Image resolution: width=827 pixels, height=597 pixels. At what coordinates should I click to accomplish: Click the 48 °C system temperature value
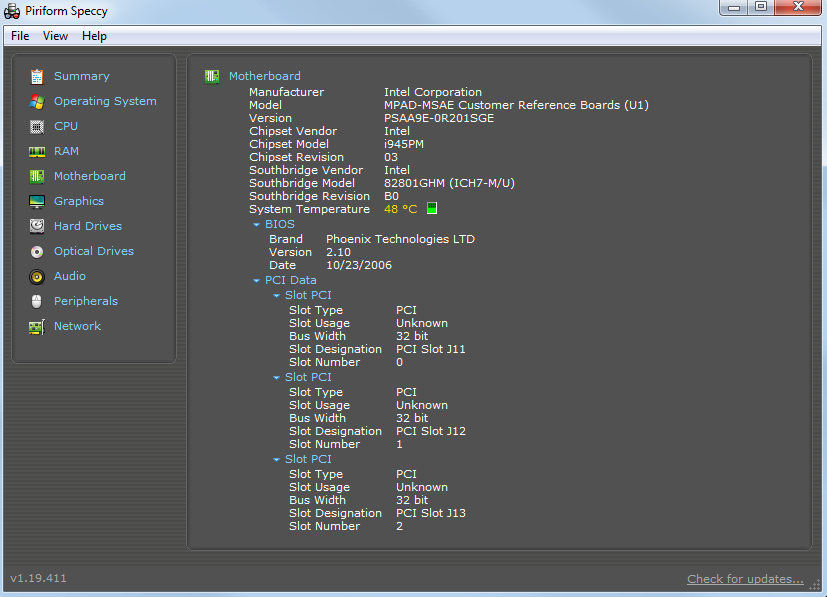400,209
